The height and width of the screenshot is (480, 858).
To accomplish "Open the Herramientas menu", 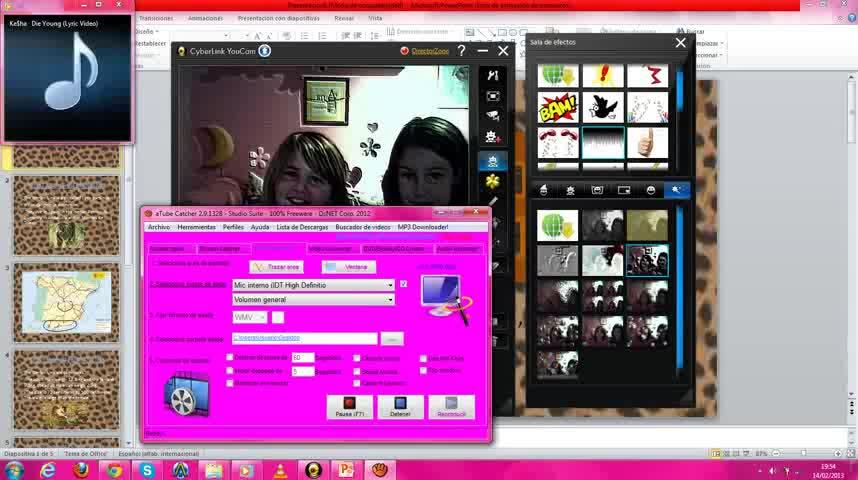I will (196, 227).
